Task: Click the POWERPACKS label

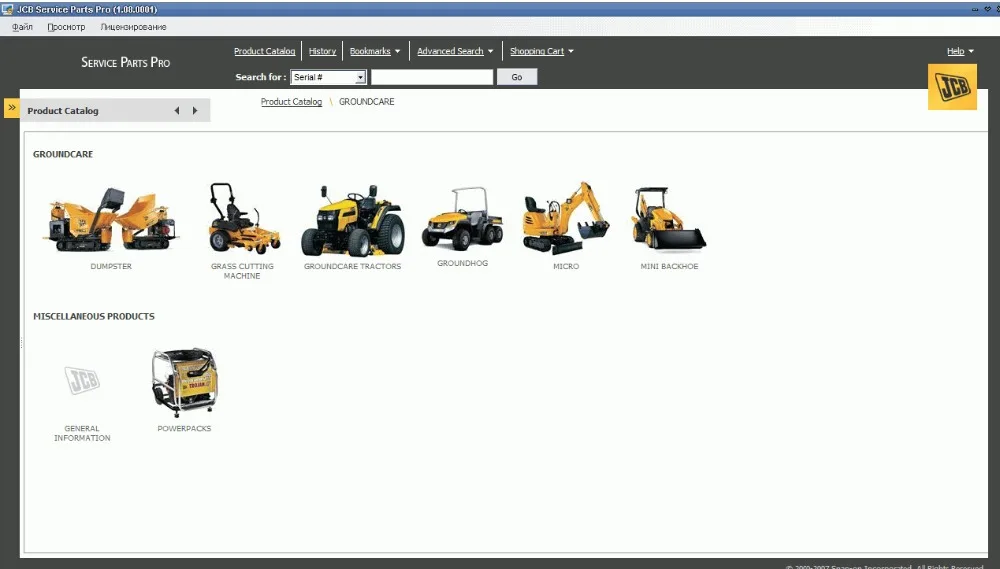Action: [184, 429]
